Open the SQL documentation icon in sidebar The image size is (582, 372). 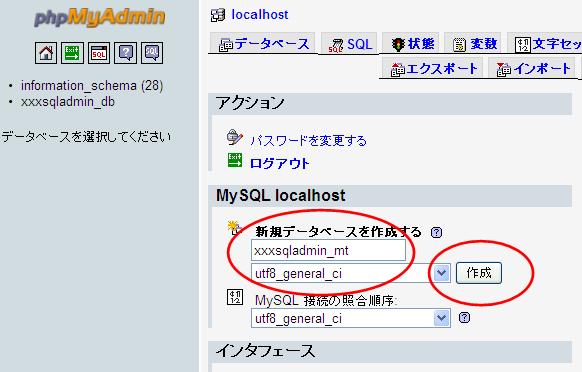click(x=152, y=53)
